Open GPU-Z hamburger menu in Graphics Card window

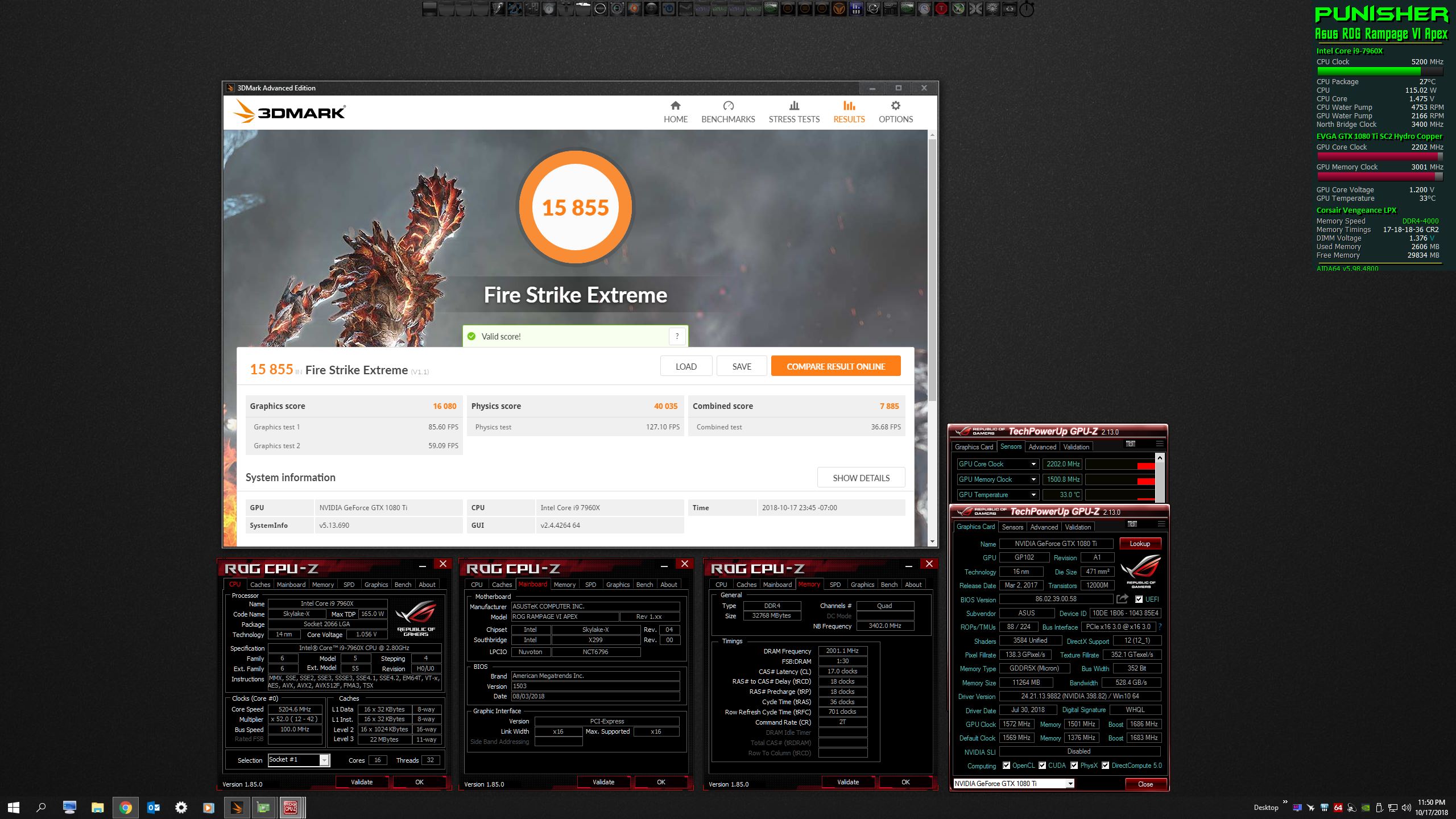(x=1161, y=524)
